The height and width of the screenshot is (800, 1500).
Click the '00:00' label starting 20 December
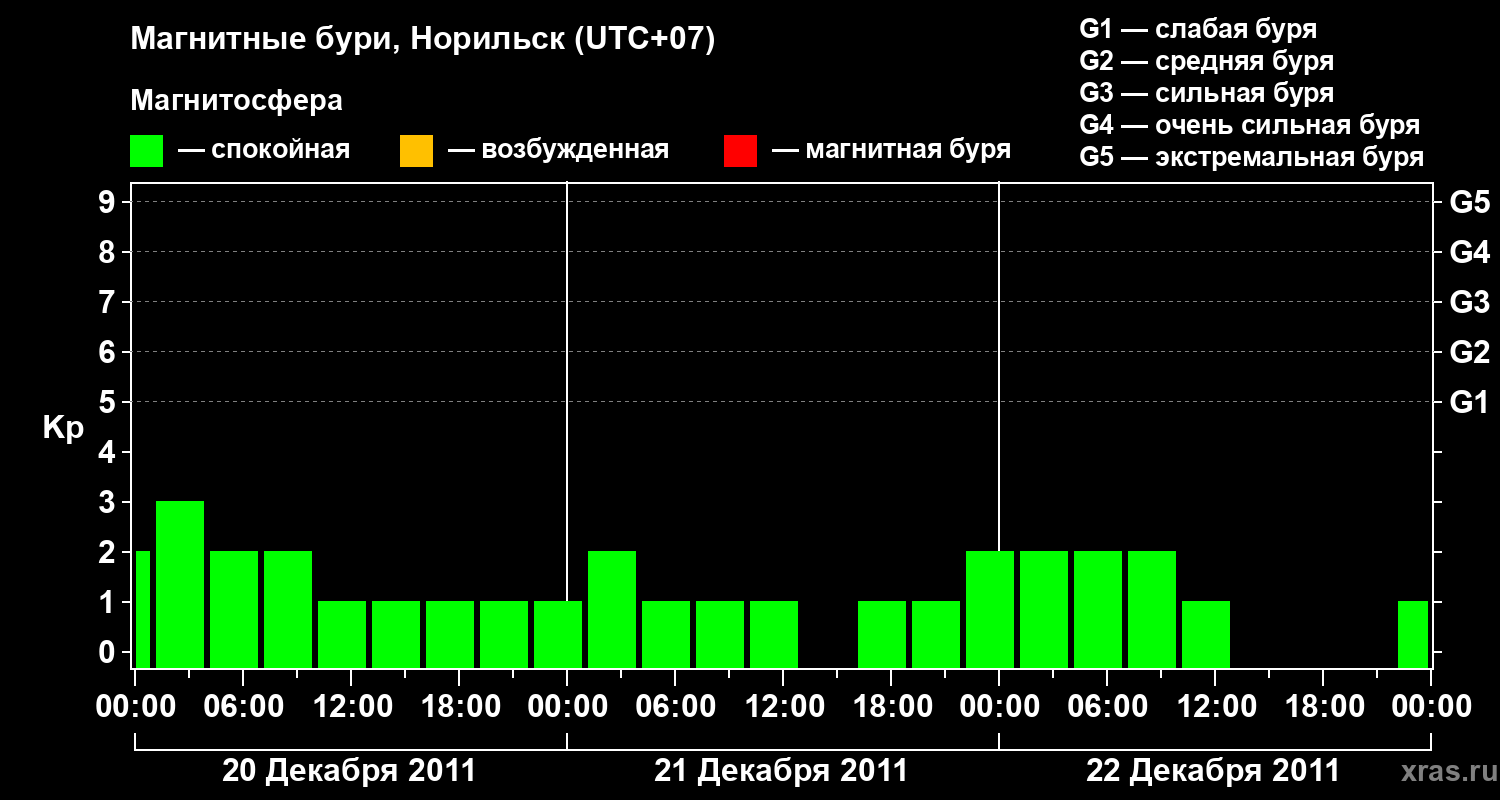pyautogui.click(x=136, y=707)
